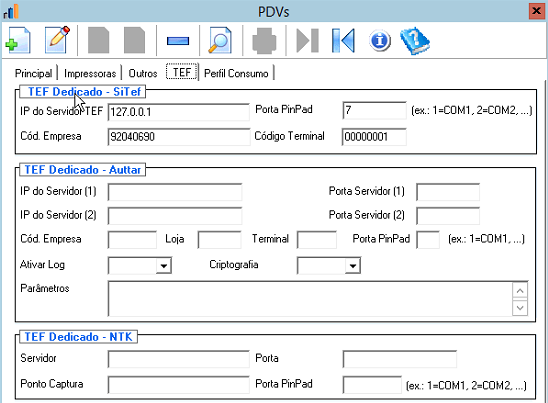Click the SiTef Cód. Empresa field

click(x=179, y=136)
